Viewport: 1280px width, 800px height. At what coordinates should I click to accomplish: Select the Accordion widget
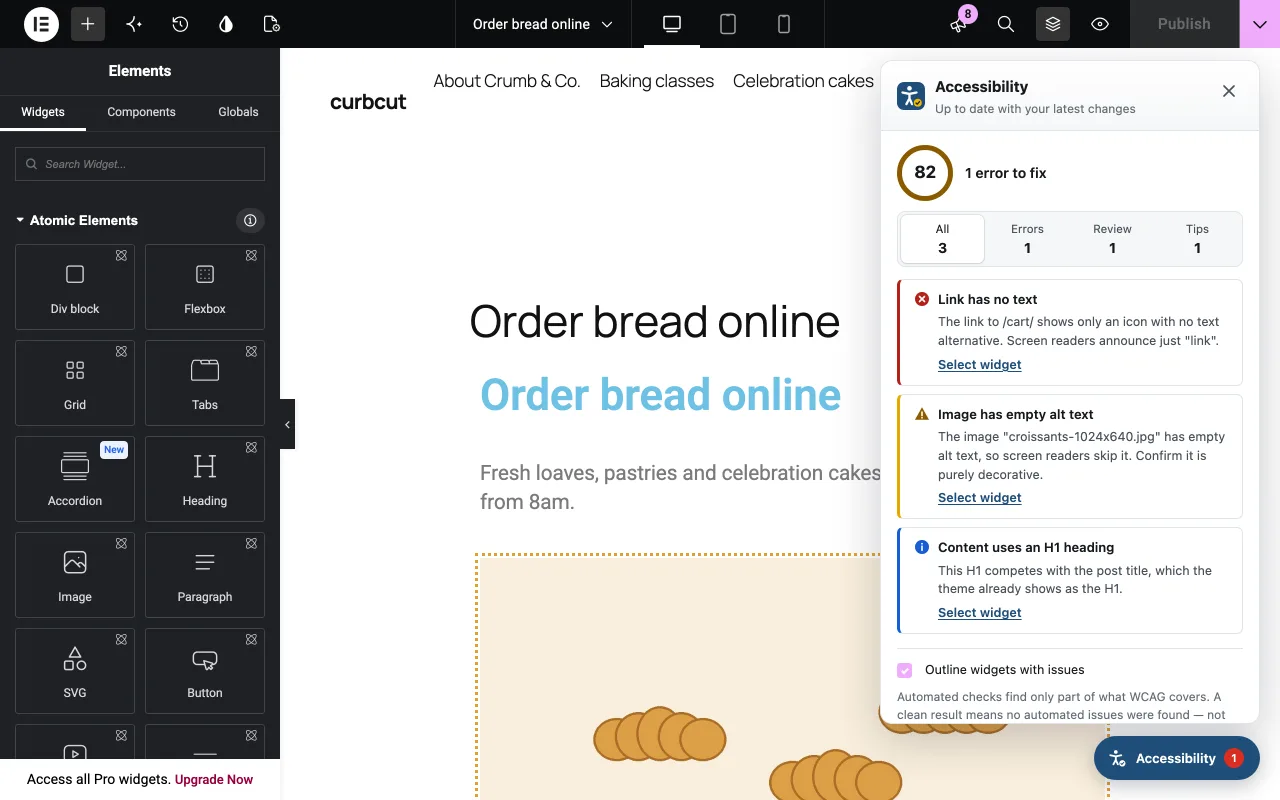coord(75,479)
